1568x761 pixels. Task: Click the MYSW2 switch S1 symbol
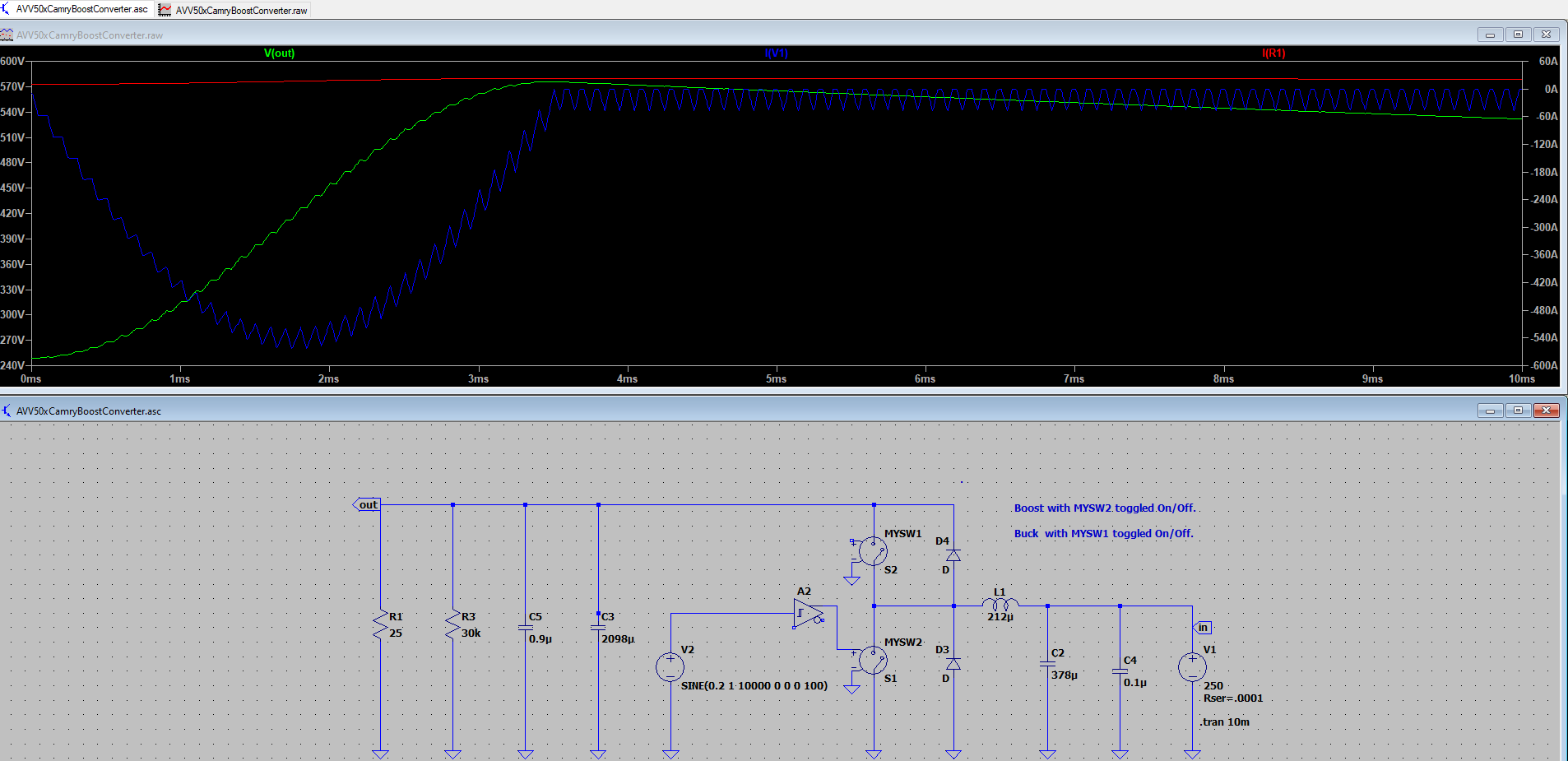coord(872,660)
